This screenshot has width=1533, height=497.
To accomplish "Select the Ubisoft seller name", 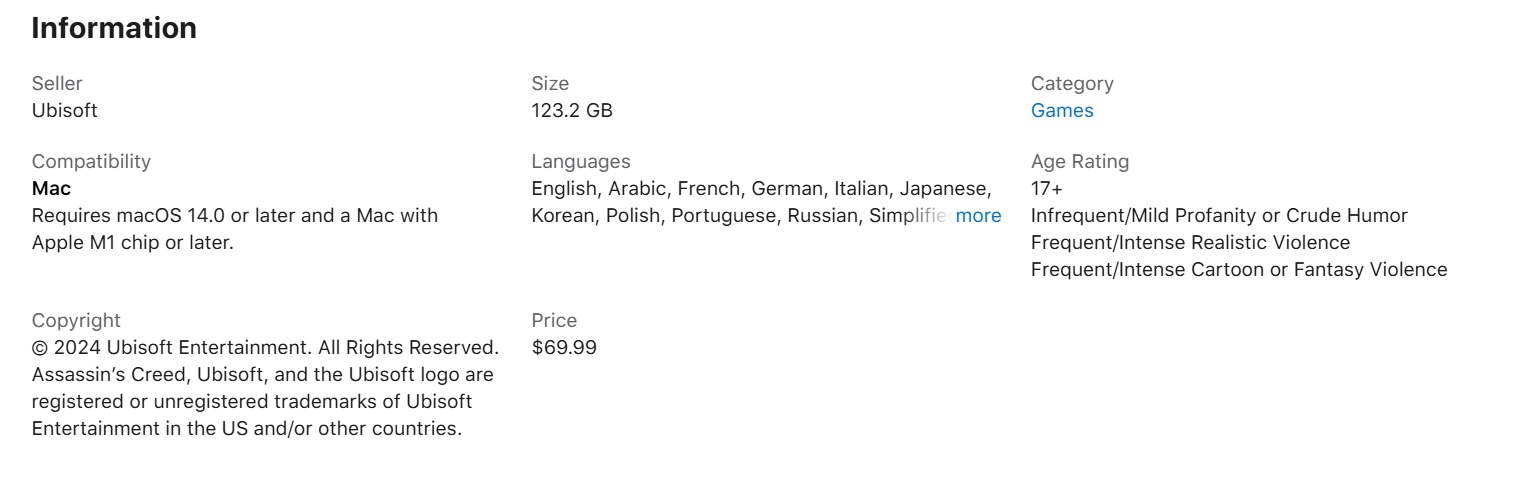I will (x=65, y=111).
